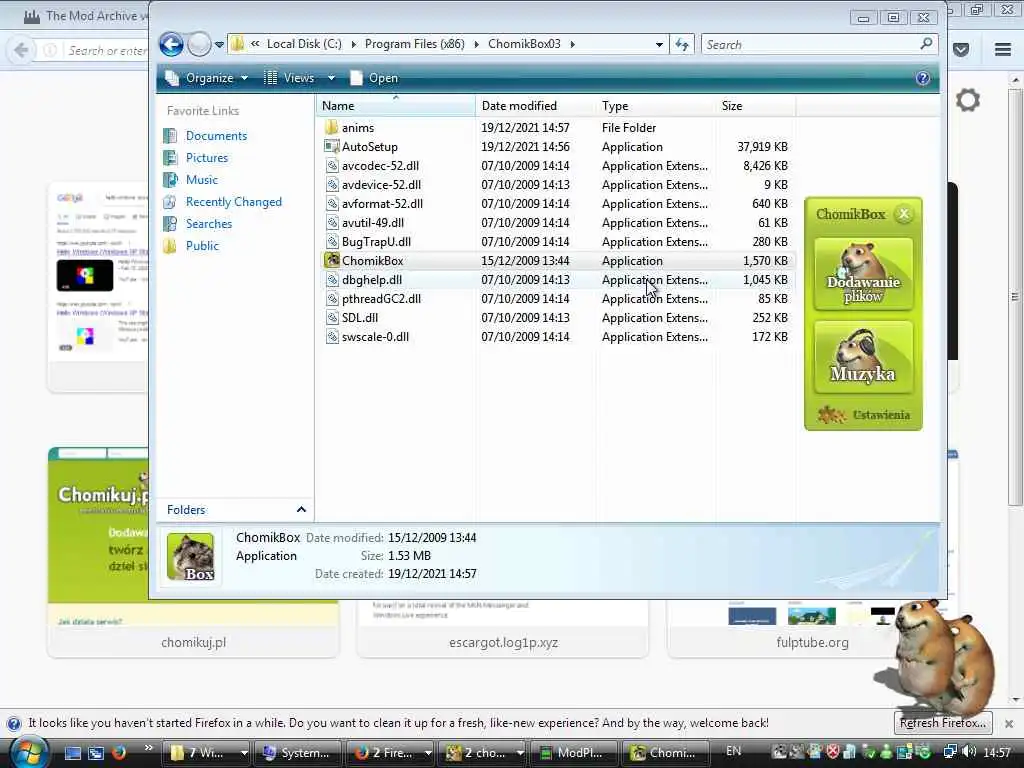Open Explorer help icon
This screenshot has height=768, width=1024.
click(923, 78)
